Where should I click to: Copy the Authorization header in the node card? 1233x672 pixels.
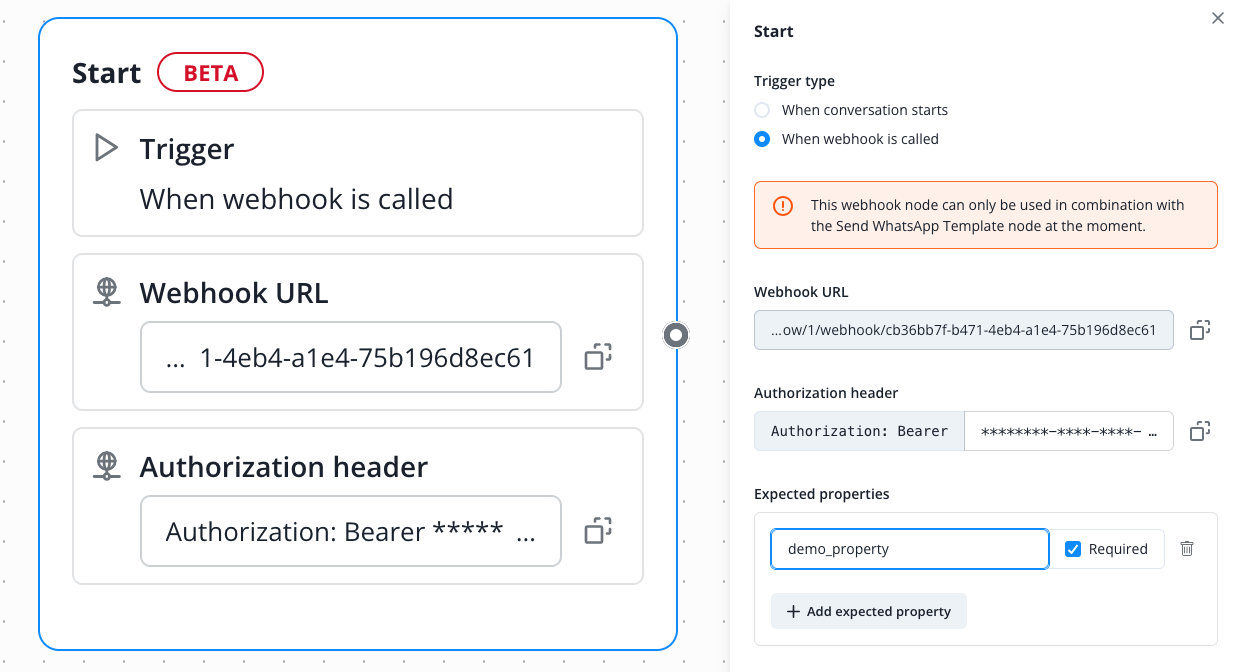click(598, 531)
